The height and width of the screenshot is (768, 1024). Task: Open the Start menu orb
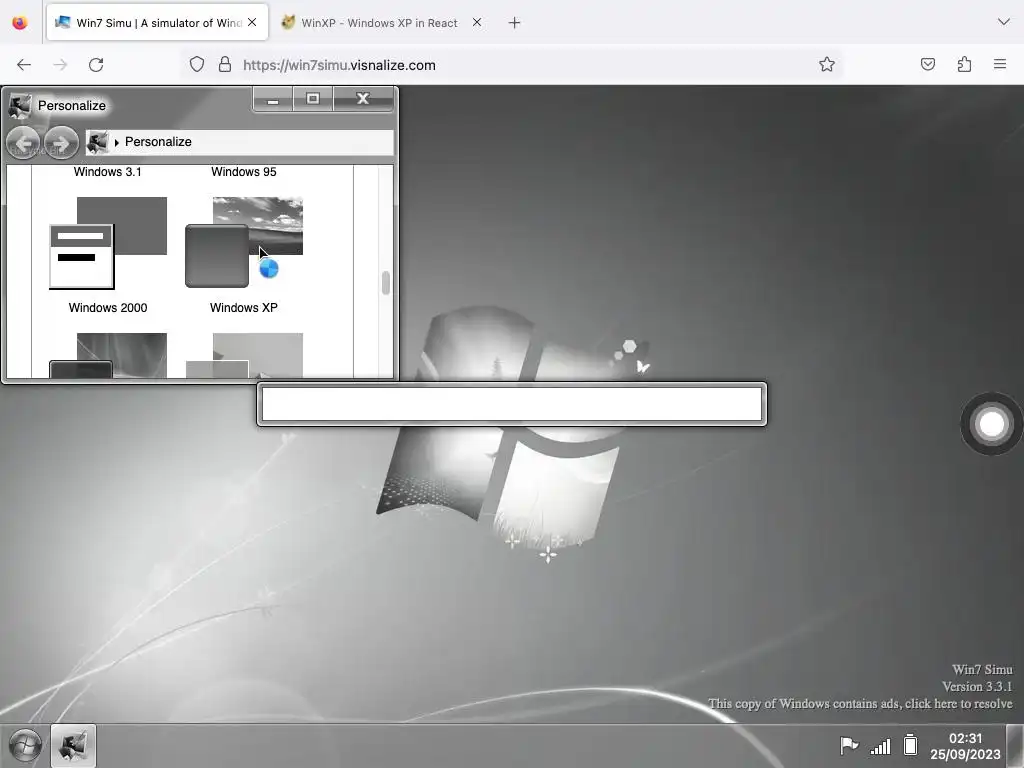pyautogui.click(x=25, y=745)
